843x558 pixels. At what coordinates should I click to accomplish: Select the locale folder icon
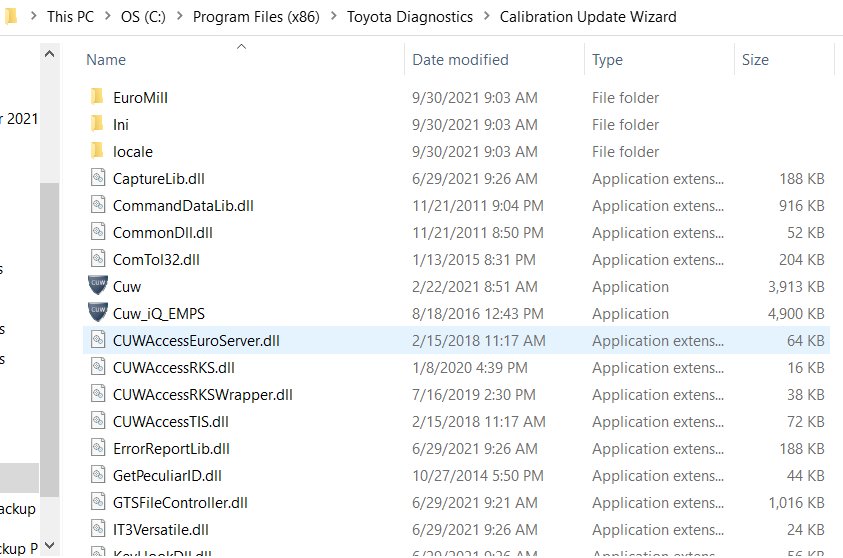97,151
